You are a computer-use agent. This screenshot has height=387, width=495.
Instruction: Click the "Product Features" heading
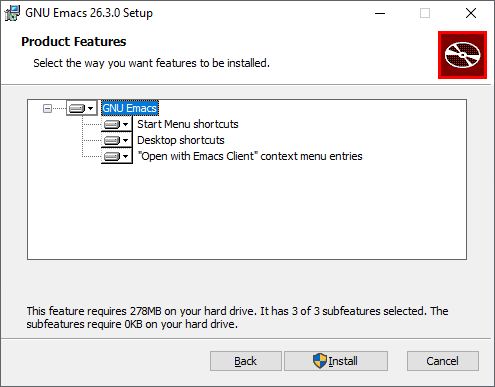tap(74, 42)
